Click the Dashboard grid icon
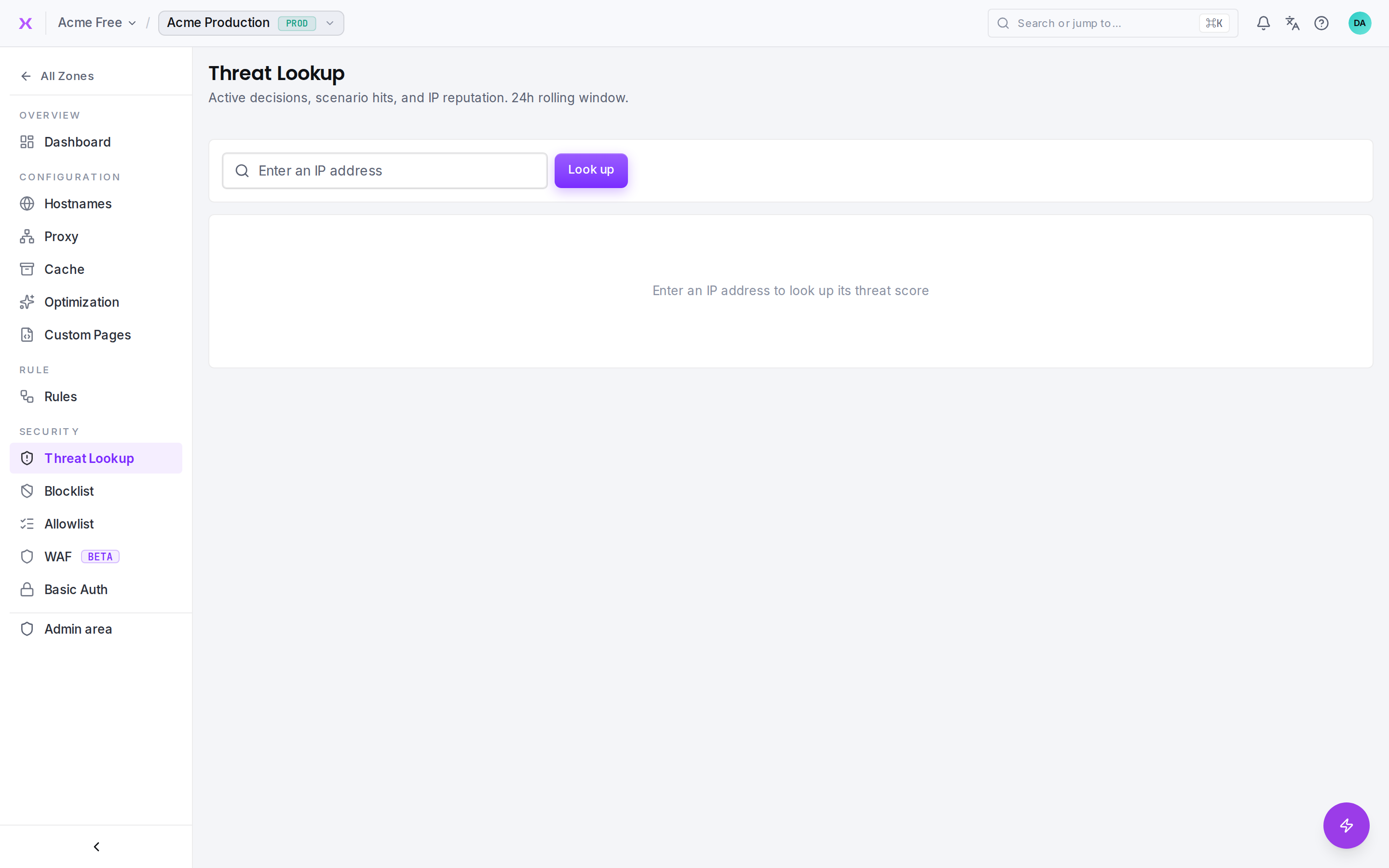 pyautogui.click(x=27, y=142)
